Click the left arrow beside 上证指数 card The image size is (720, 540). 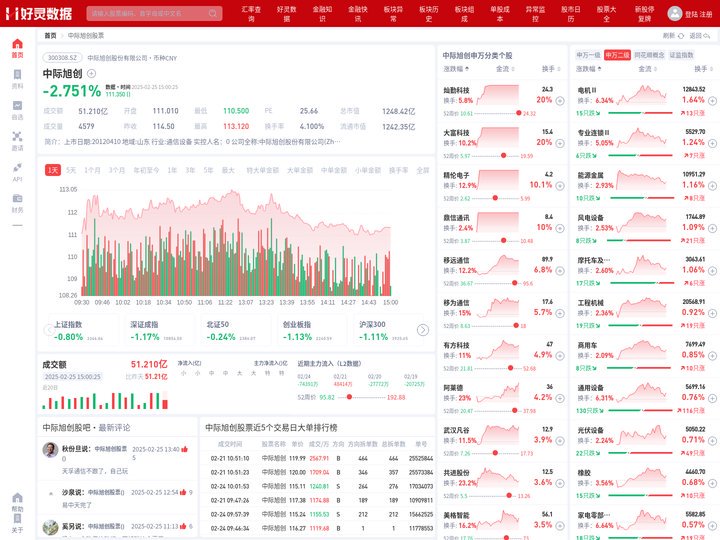pyautogui.click(x=48, y=330)
